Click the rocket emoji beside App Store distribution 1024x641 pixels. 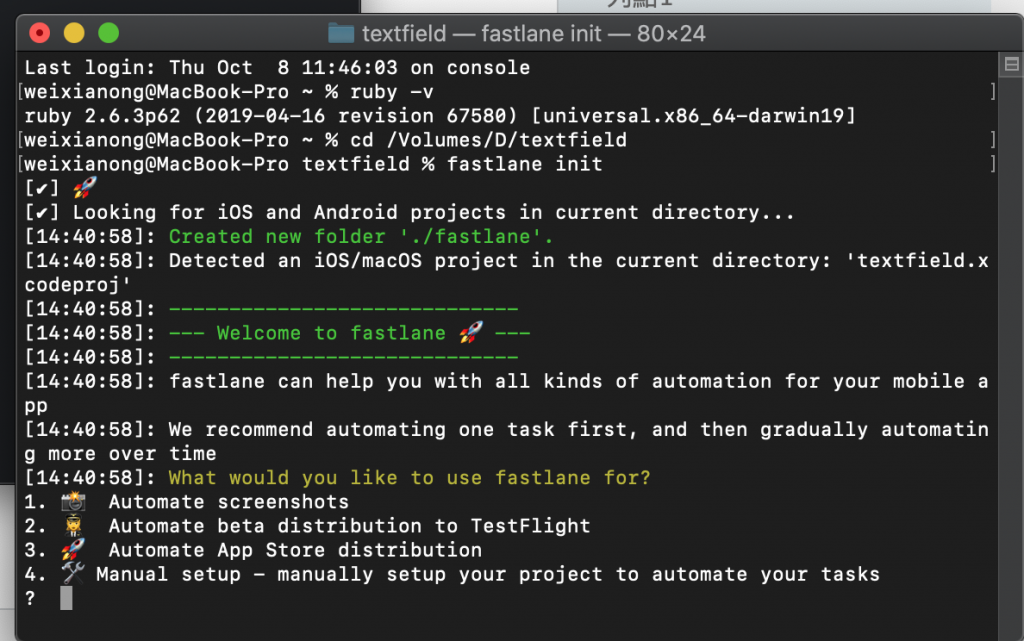73,550
